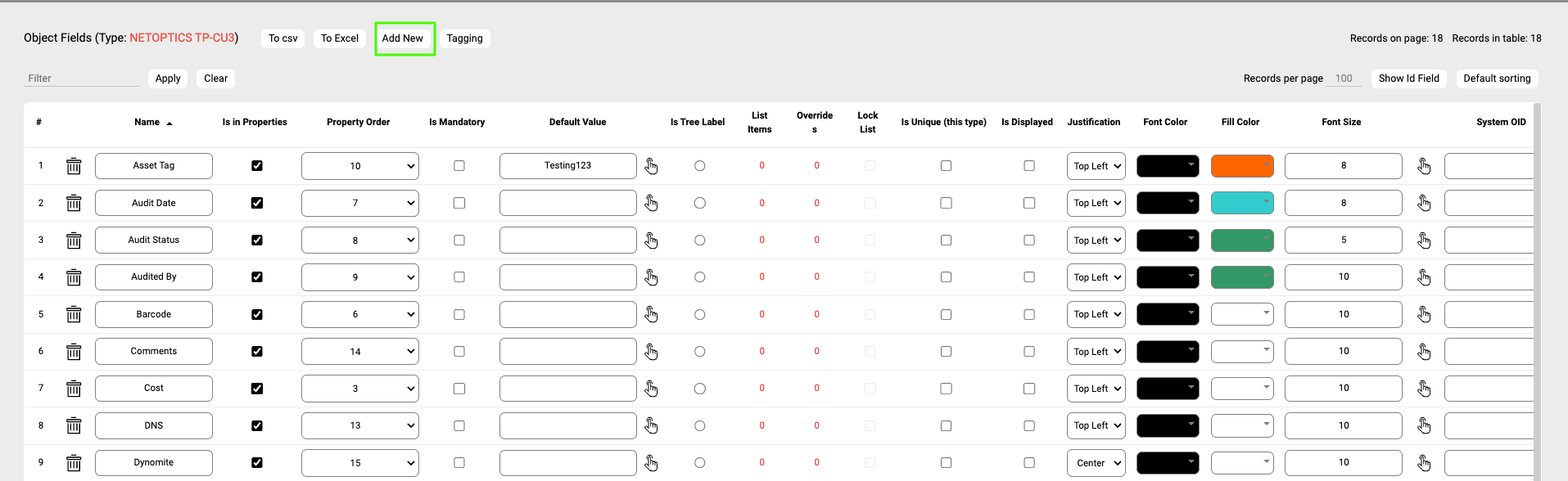Click the trash icon for Comments row
The image size is (1568, 481).
pos(74,352)
